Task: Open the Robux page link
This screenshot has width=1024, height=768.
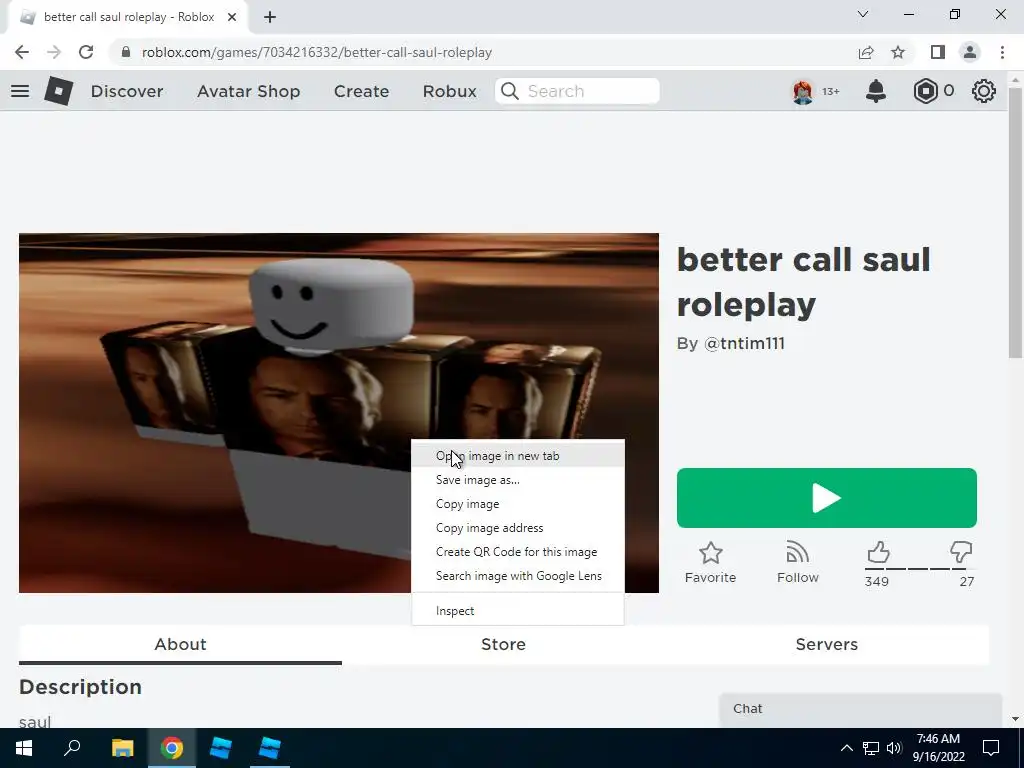Action: click(x=450, y=91)
